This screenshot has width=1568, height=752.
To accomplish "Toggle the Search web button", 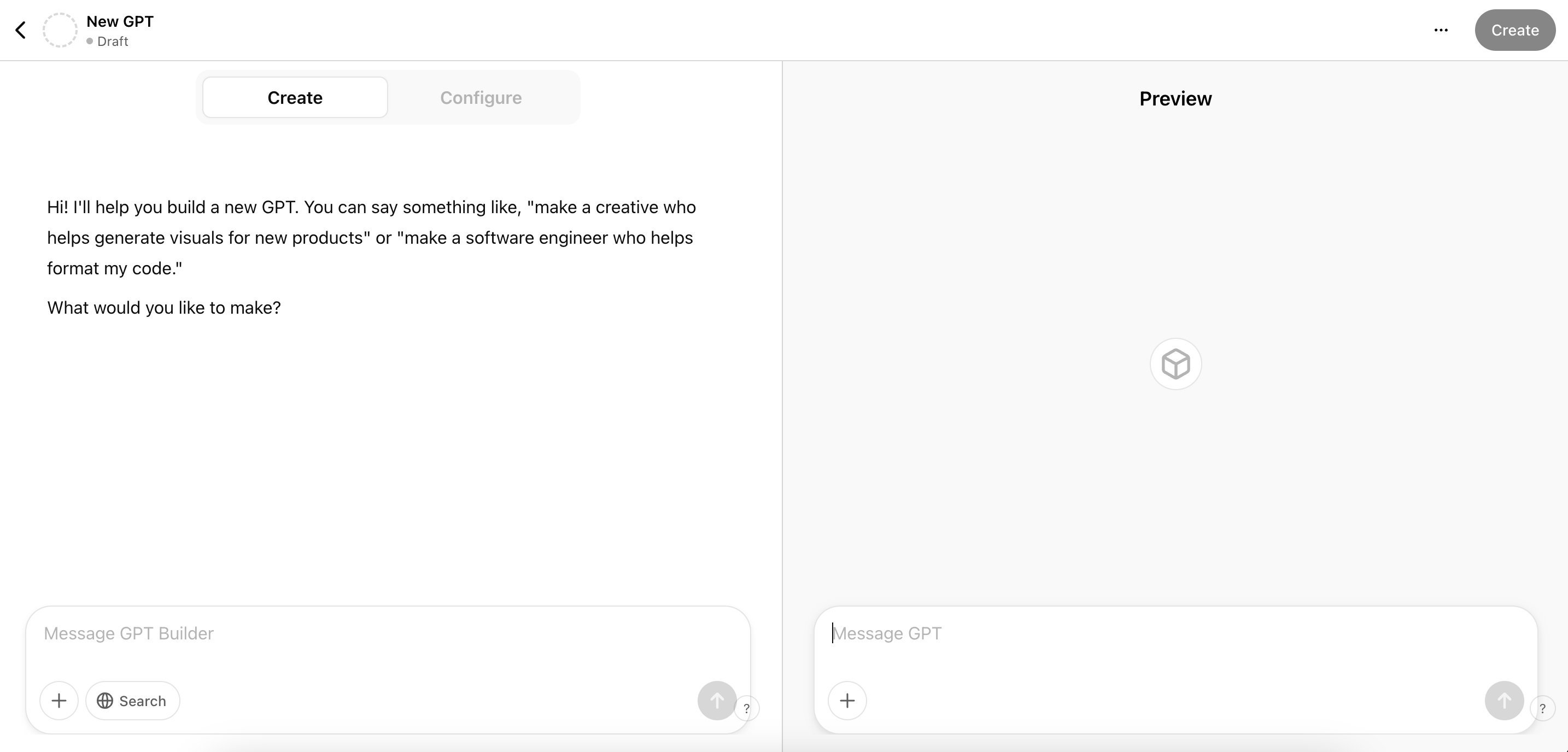I will pos(132,700).
